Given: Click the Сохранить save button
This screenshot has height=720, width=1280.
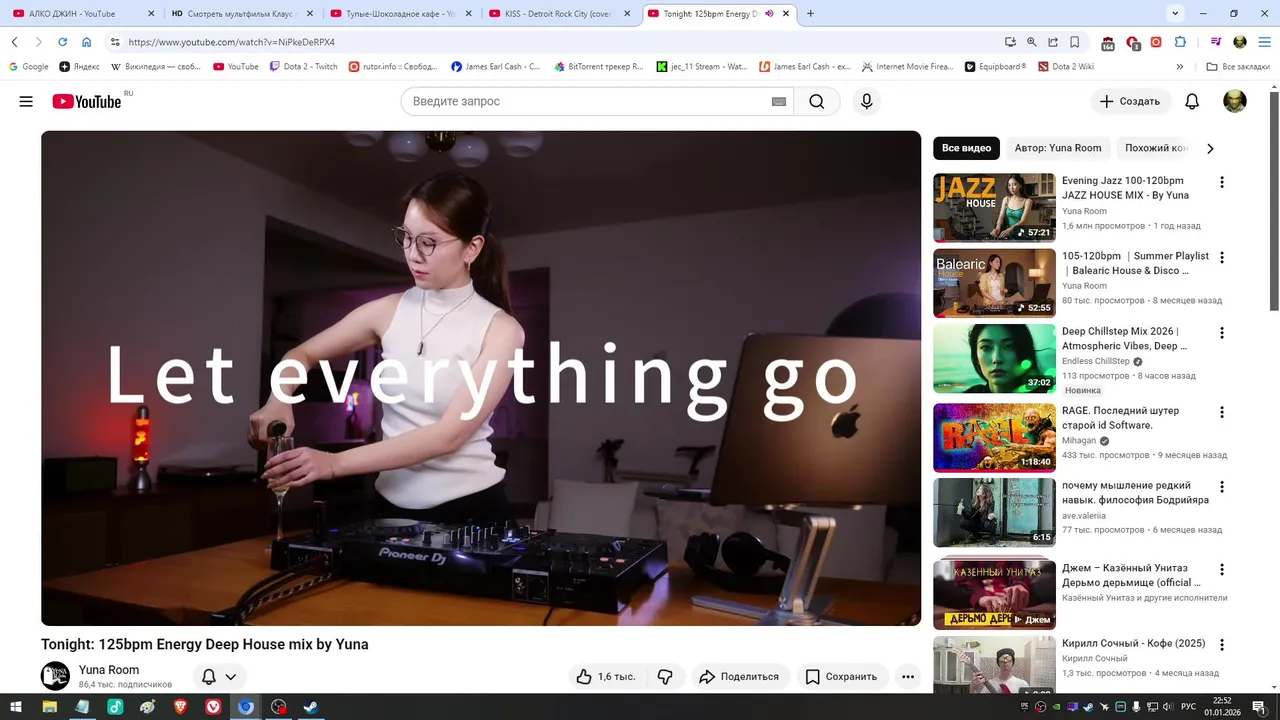Looking at the screenshot, I should click(841, 677).
